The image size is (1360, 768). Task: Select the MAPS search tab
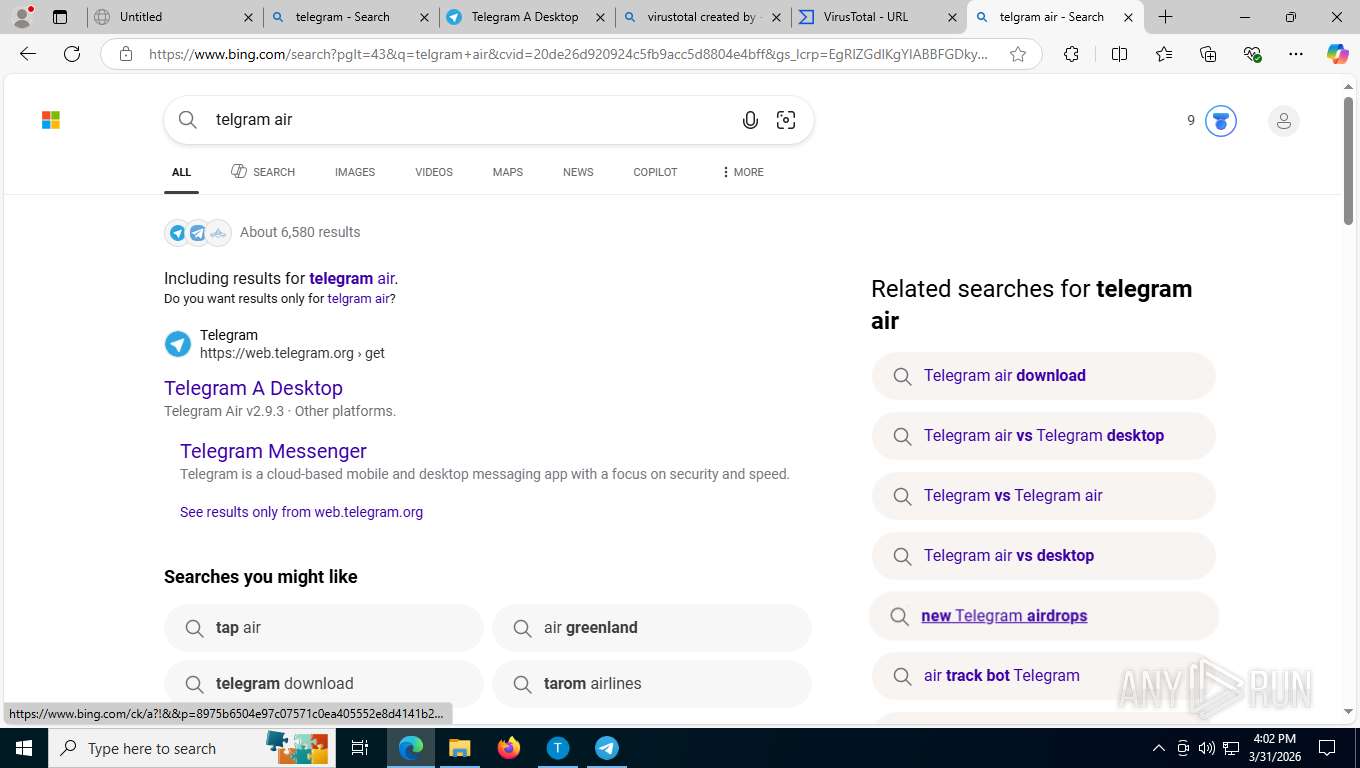[508, 172]
